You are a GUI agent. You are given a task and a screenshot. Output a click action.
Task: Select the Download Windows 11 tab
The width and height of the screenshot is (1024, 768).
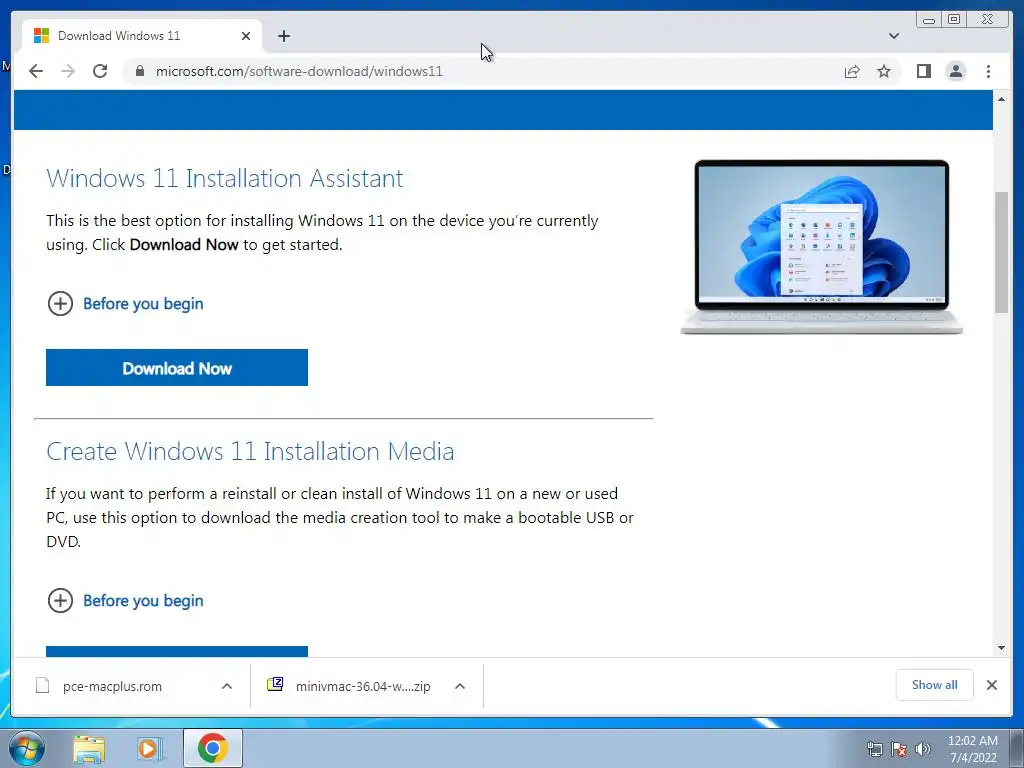142,36
